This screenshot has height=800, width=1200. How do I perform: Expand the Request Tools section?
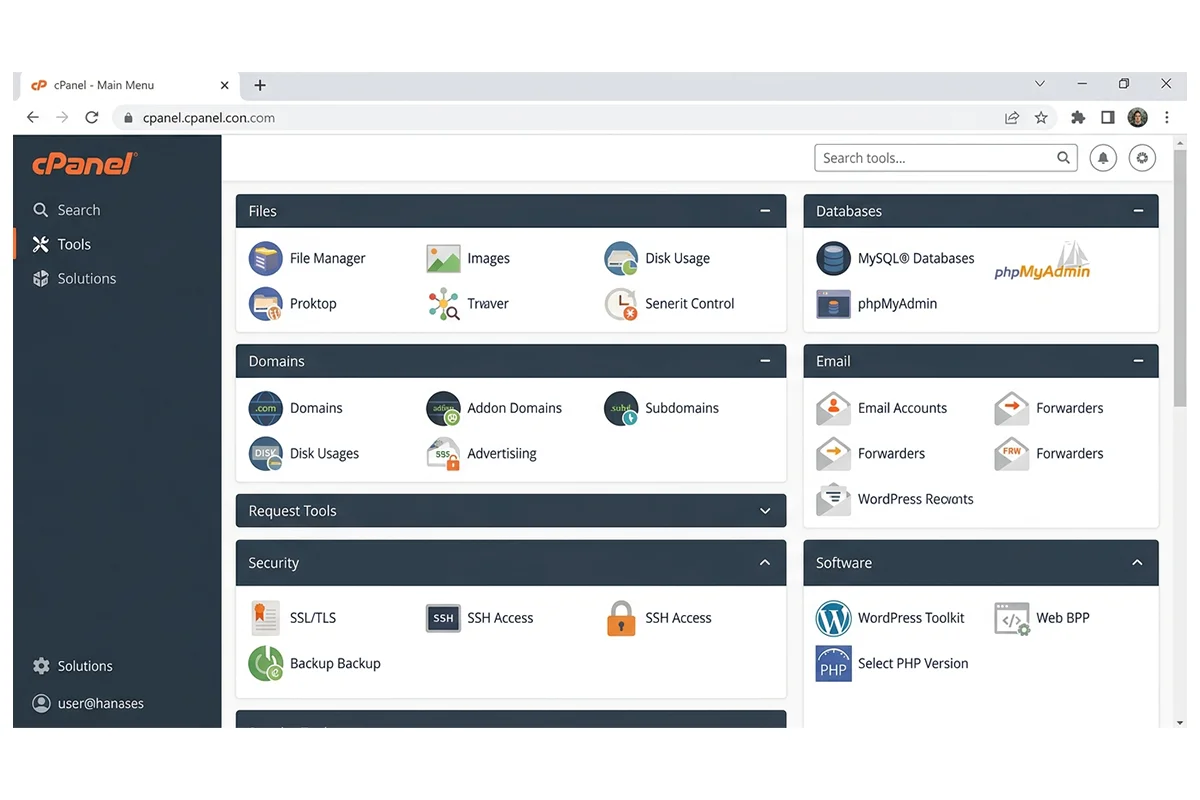click(x=765, y=511)
